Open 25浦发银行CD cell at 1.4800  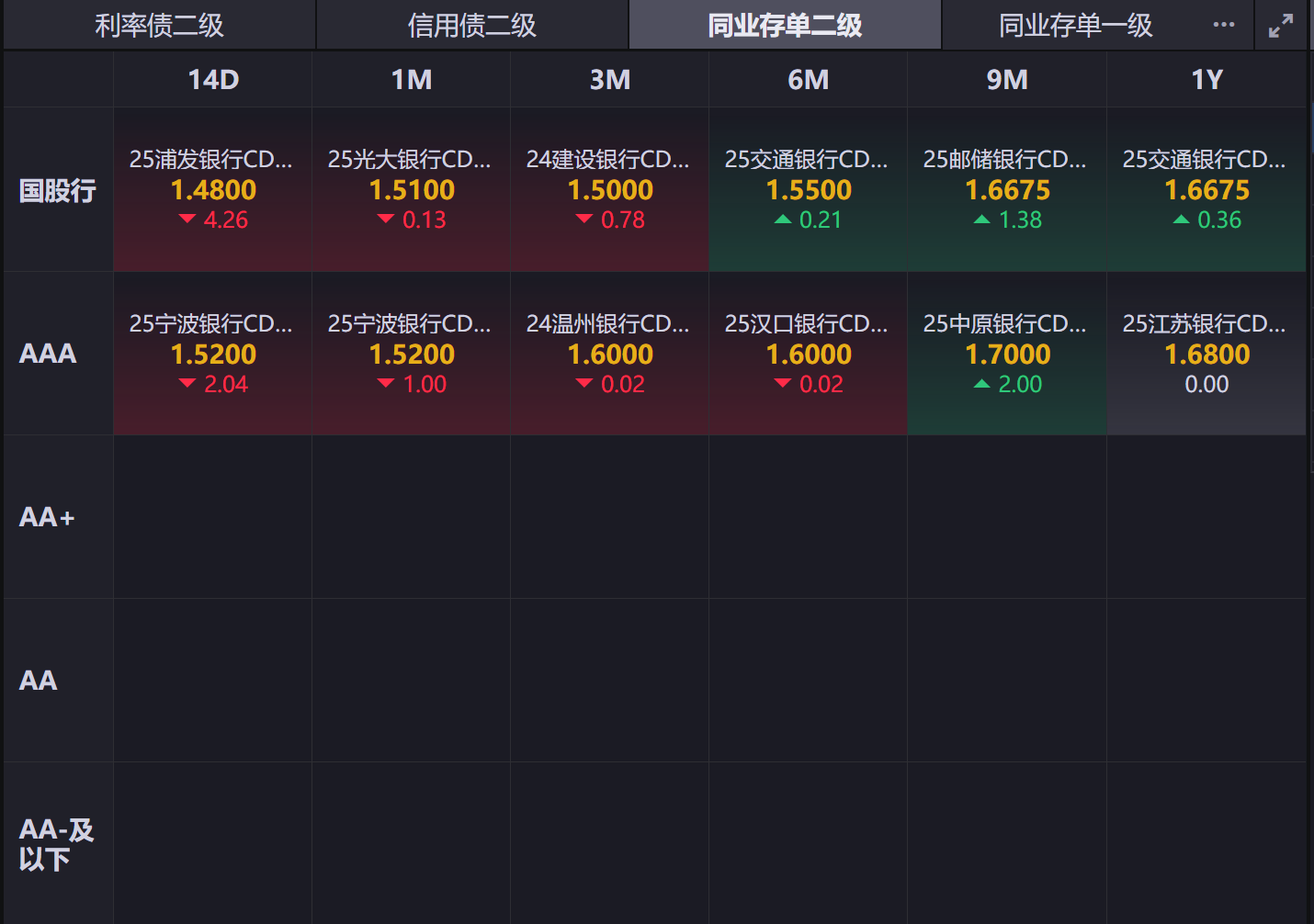pyautogui.click(x=213, y=190)
